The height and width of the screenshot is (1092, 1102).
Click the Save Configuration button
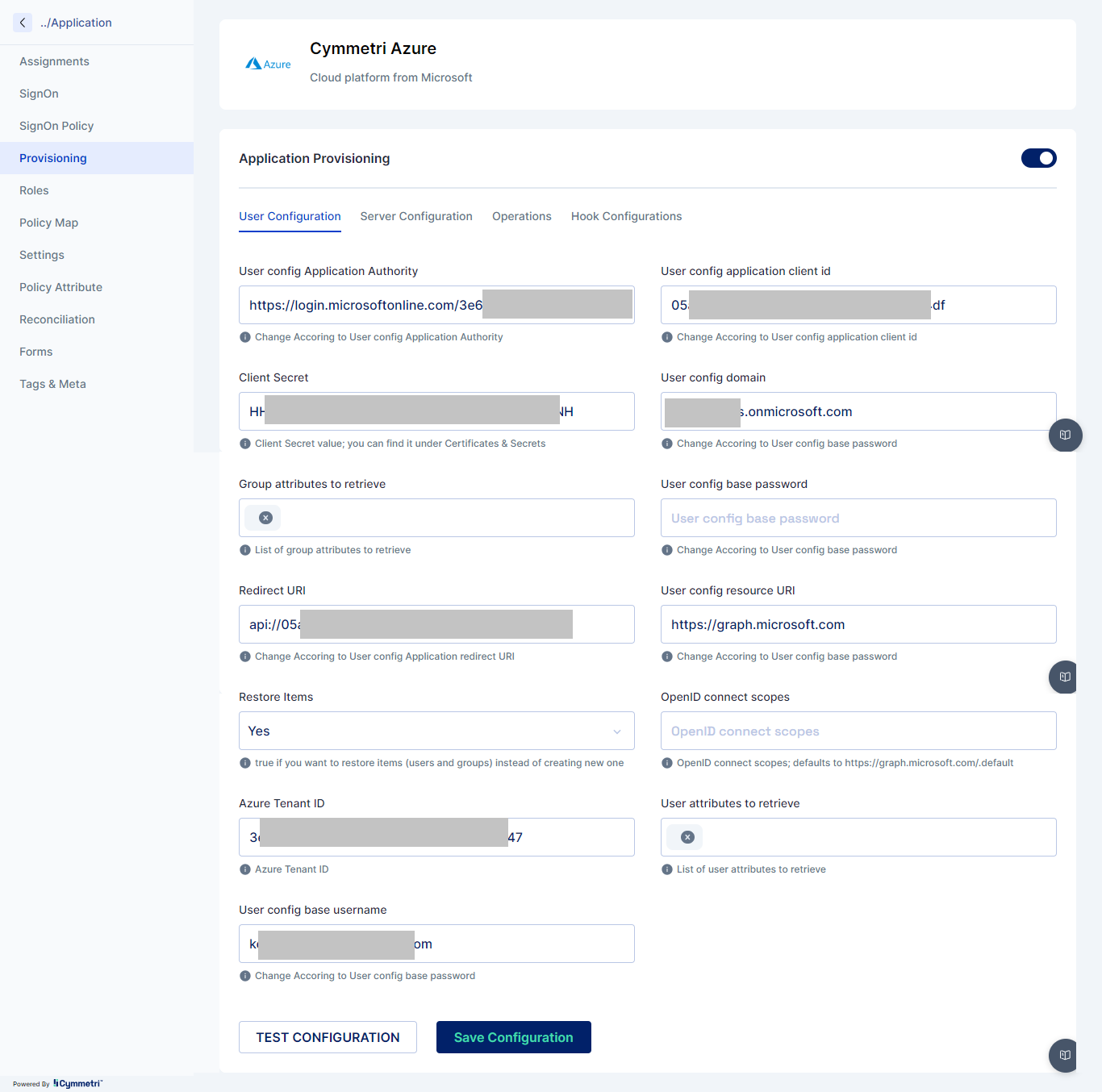coord(514,1037)
